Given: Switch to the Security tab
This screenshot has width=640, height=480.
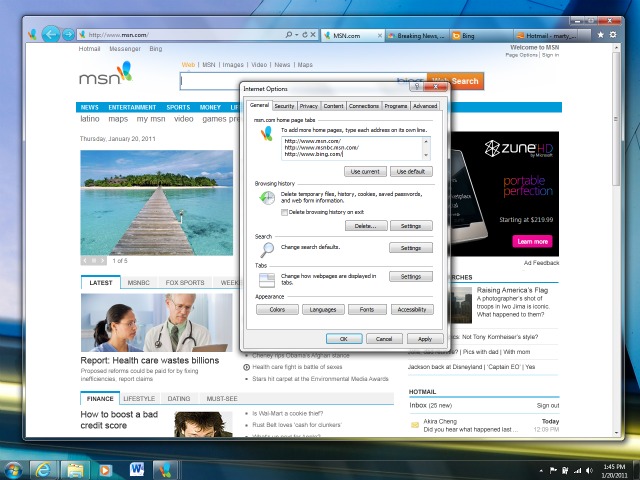Looking at the screenshot, I should coord(284,106).
